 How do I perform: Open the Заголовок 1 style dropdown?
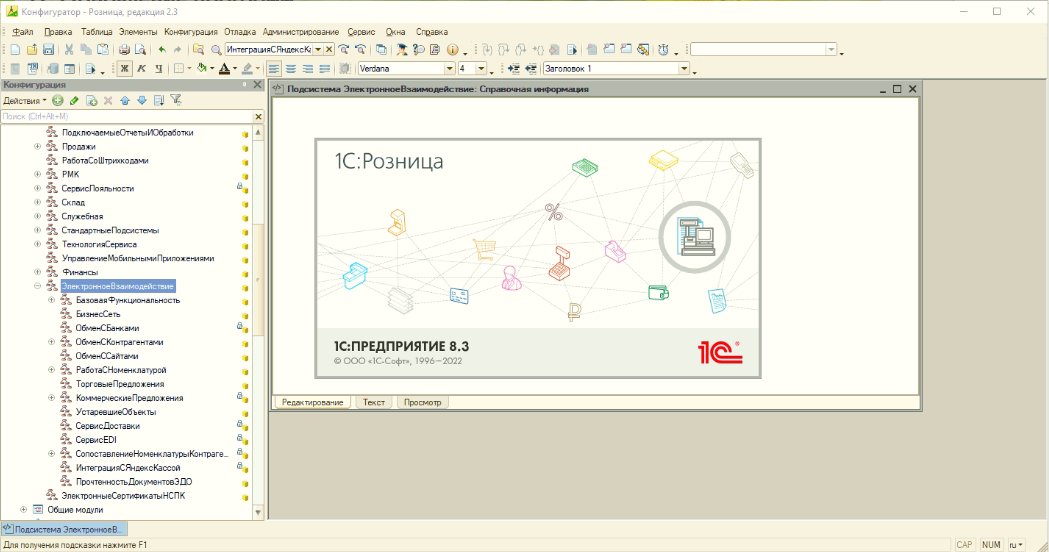tap(685, 69)
